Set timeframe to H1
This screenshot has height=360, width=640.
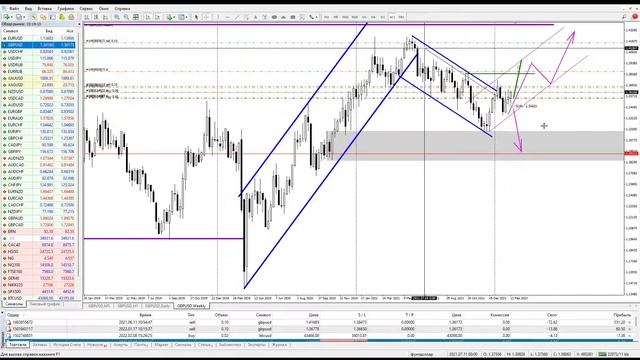364,17
